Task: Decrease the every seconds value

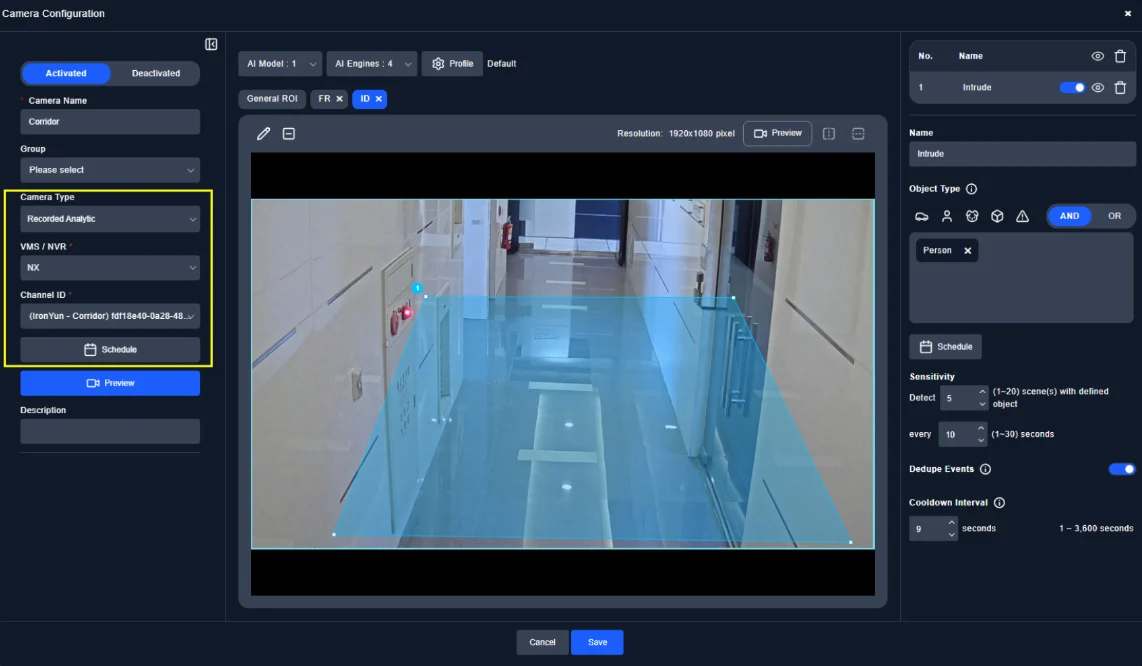Action: 981,441
